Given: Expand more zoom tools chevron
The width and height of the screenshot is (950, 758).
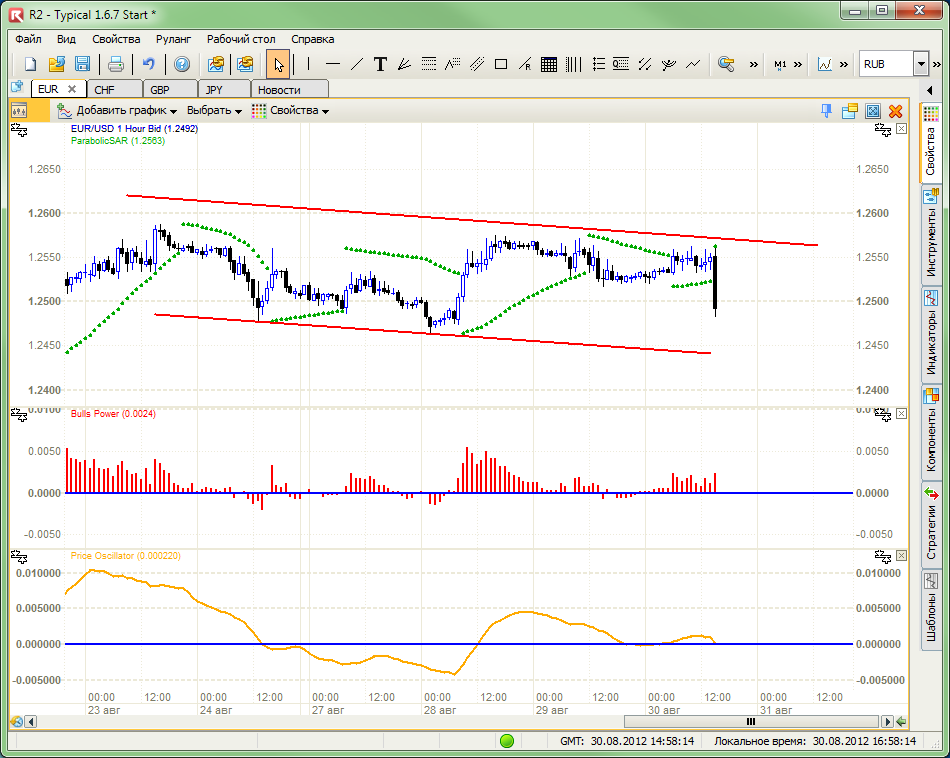Looking at the screenshot, I should click(754, 64).
